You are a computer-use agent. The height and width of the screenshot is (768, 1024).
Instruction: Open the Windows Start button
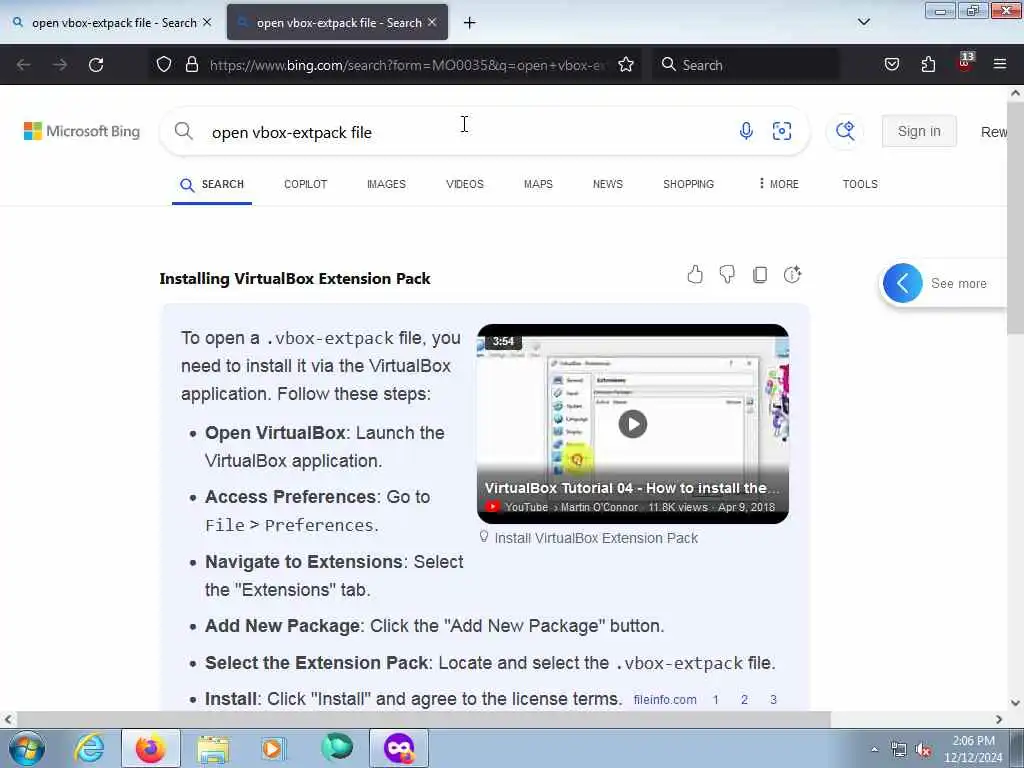click(27, 748)
